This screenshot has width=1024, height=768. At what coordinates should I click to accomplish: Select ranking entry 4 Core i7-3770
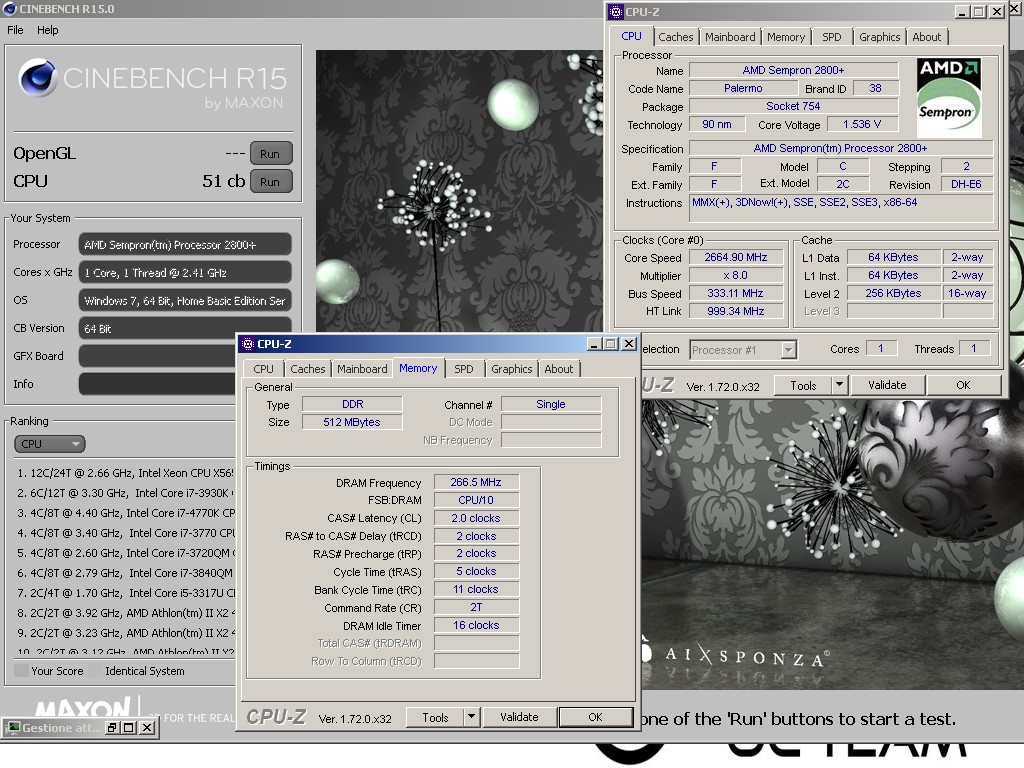click(124, 533)
